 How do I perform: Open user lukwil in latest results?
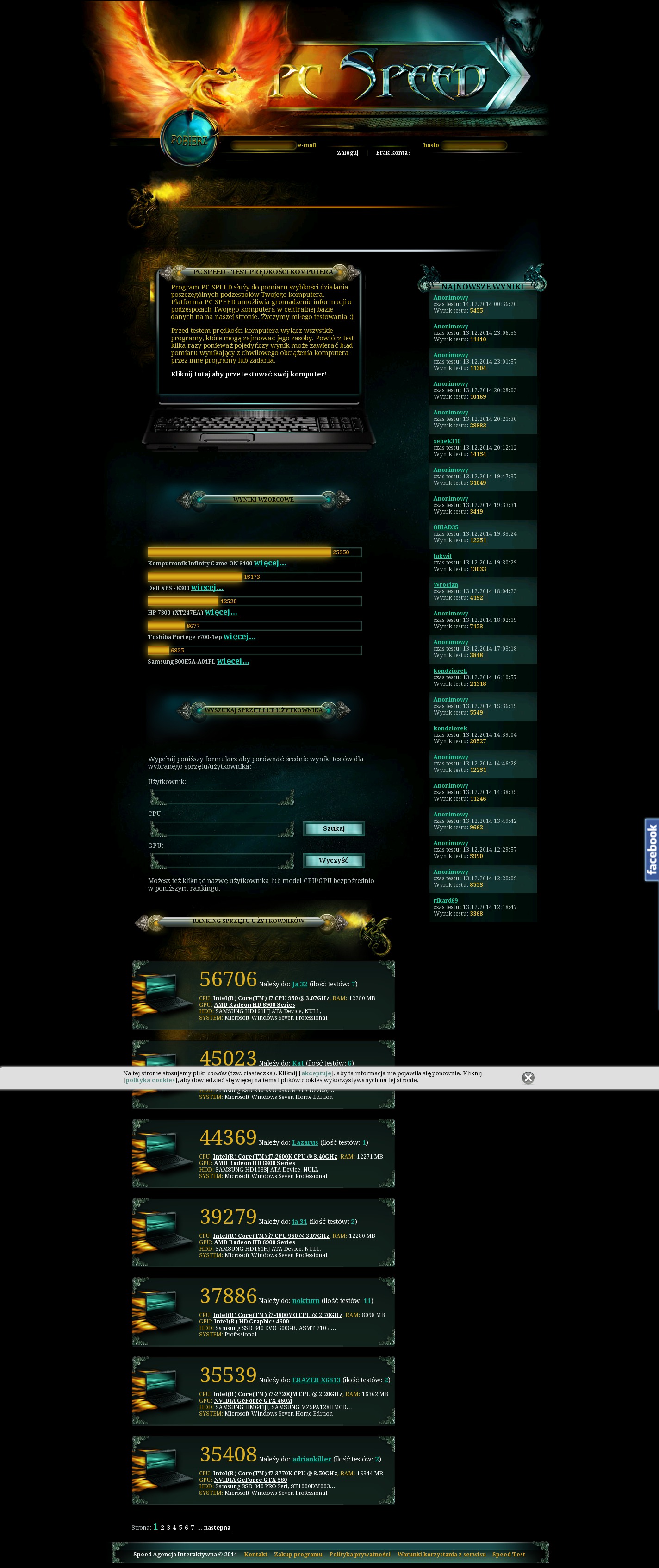442,556
